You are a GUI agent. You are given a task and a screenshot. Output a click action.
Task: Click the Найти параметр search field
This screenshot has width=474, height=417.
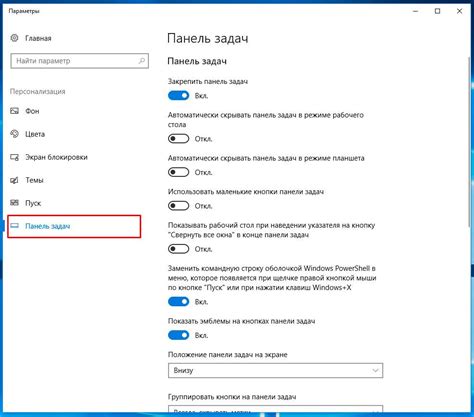pyautogui.click(x=79, y=61)
